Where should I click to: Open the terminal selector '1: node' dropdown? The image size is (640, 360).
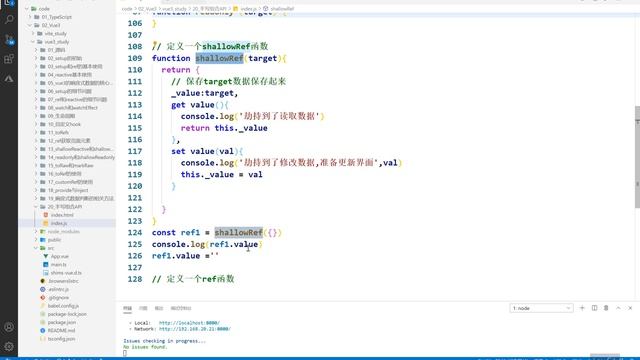pos(541,308)
